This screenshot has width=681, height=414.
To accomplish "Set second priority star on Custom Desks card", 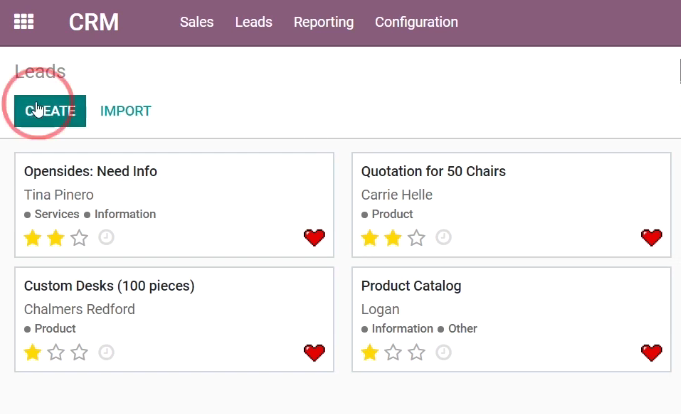I will click(x=56, y=352).
